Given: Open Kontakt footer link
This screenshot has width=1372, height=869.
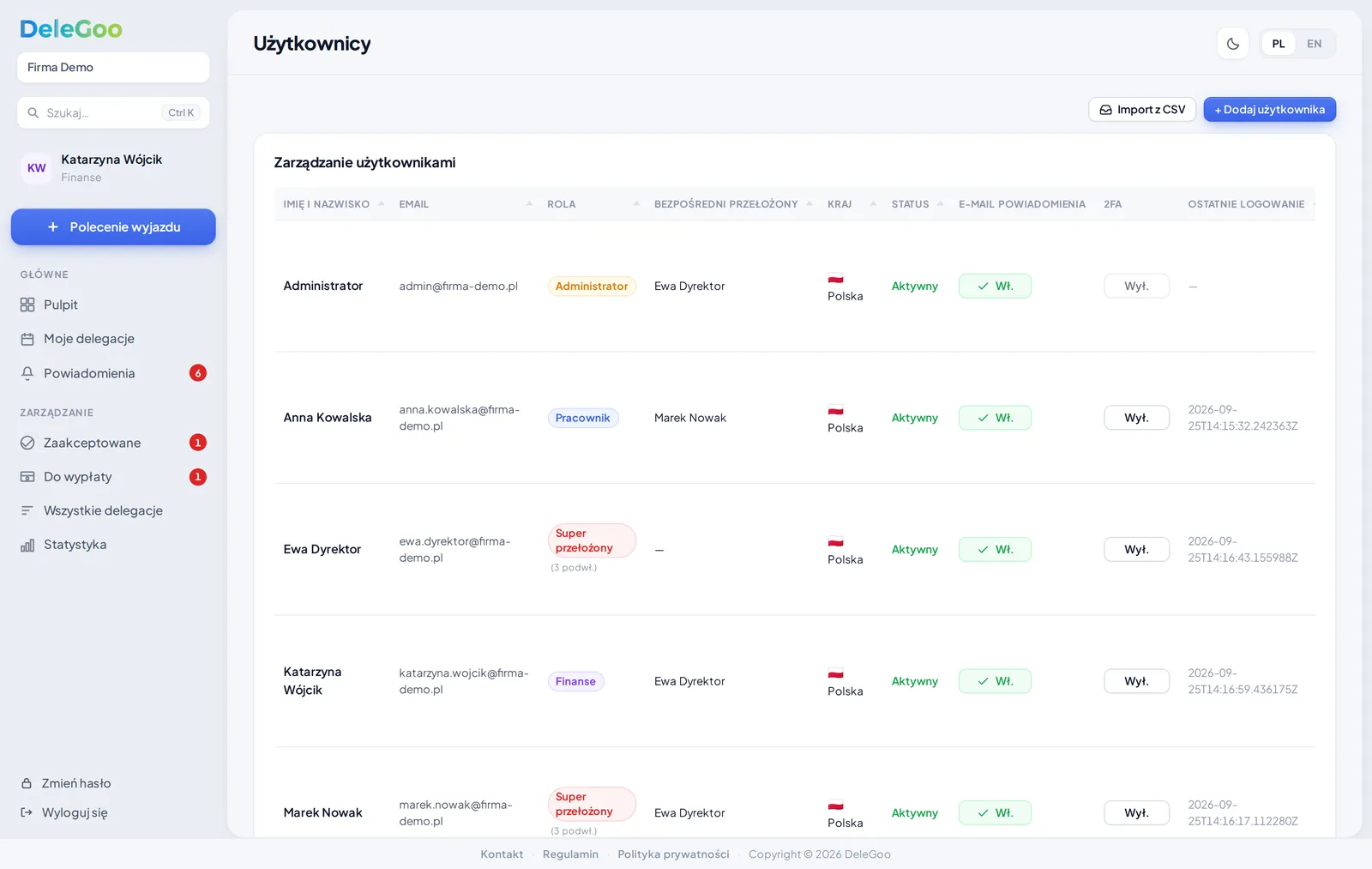Looking at the screenshot, I should [x=502, y=854].
